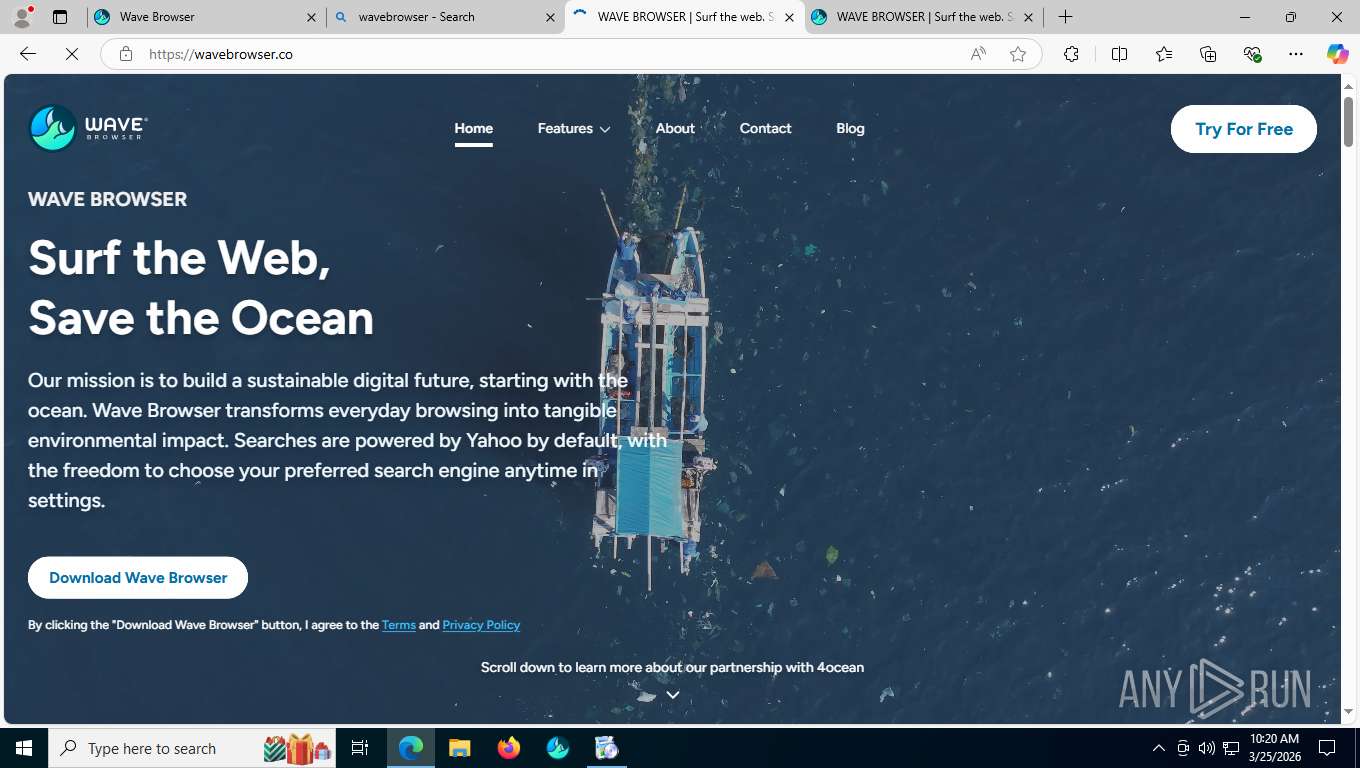Viewport: 1360px width, 768px height.
Task: Open Browser essentials heart icon
Action: click(1252, 54)
